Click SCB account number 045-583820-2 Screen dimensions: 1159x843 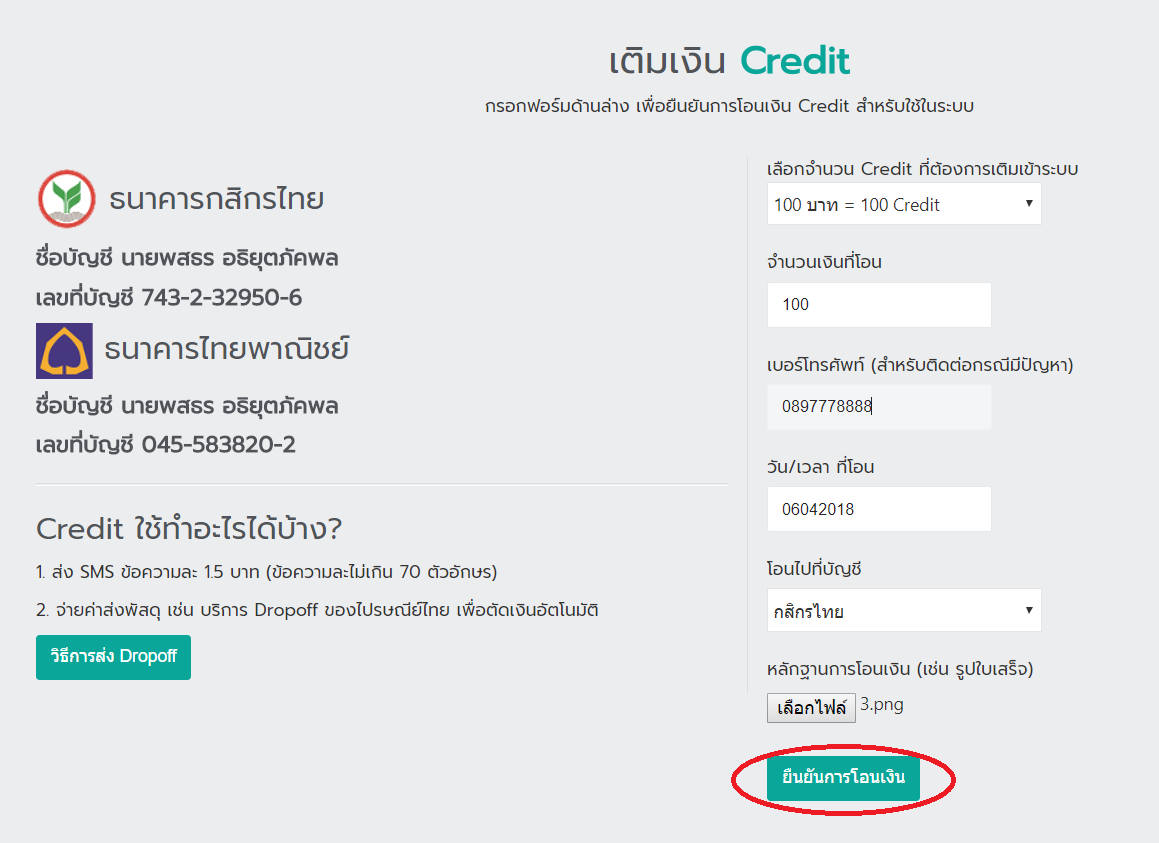(x=218, y=445)
